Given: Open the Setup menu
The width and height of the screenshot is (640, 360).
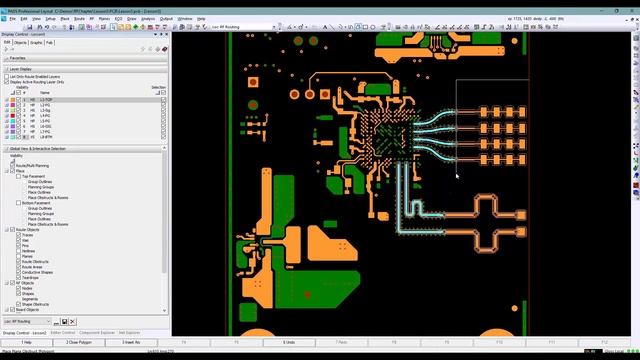Looking at the screenshot, I should [x=50, y=19].
